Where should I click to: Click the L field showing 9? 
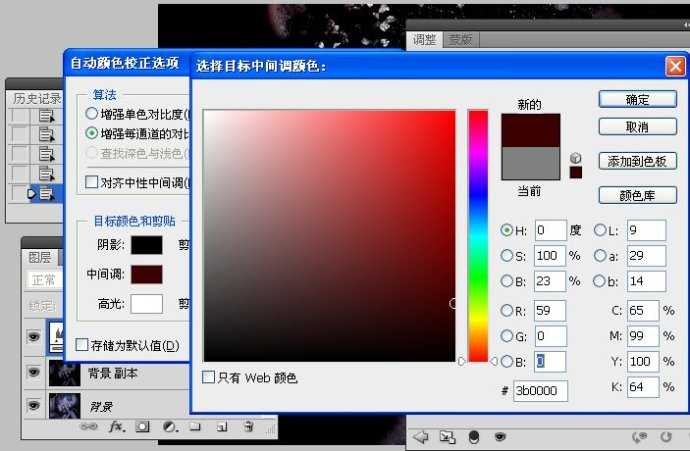pyautogui.click(x=646, y=230)
